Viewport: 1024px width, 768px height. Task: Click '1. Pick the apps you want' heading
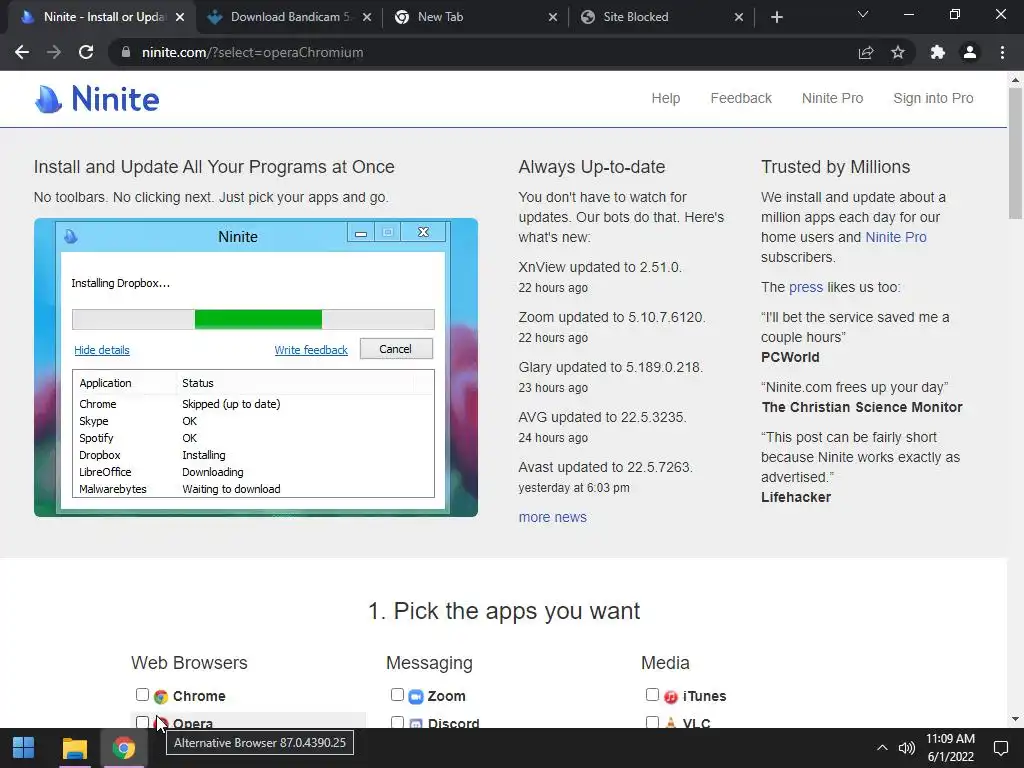(504, 611)
